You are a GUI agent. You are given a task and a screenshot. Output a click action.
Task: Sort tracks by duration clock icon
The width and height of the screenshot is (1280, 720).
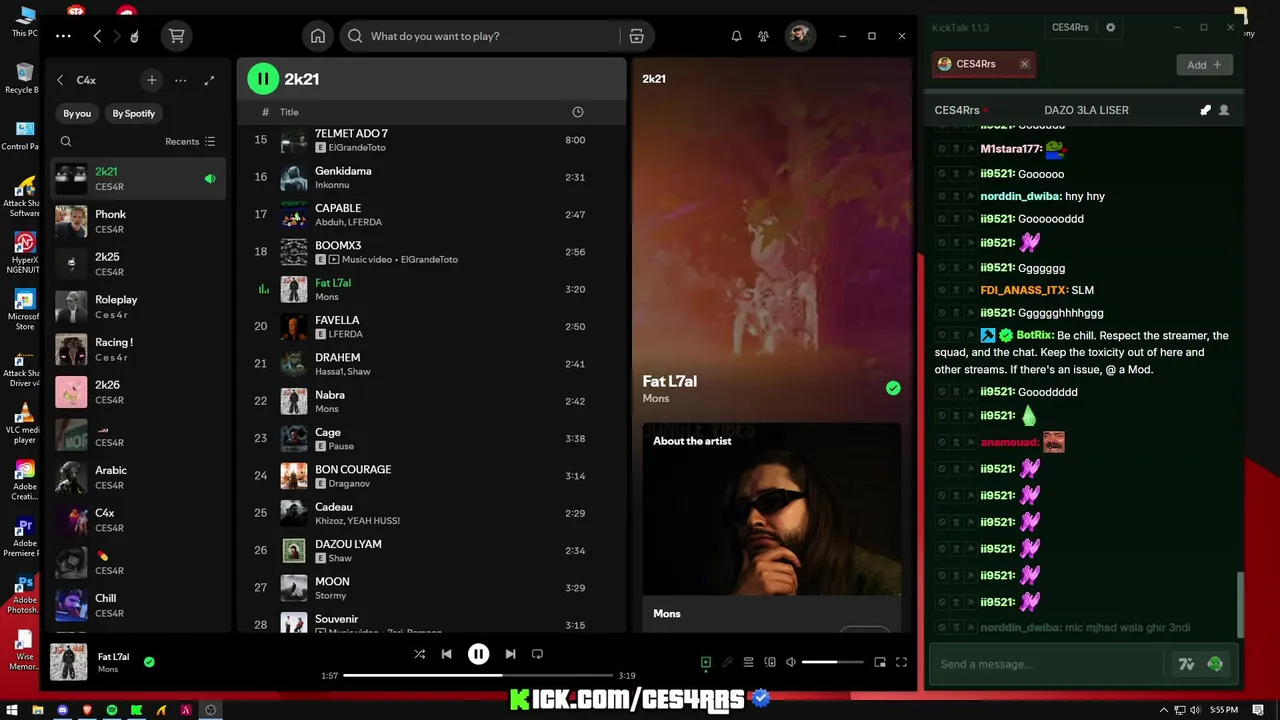[x=577, y=112]
